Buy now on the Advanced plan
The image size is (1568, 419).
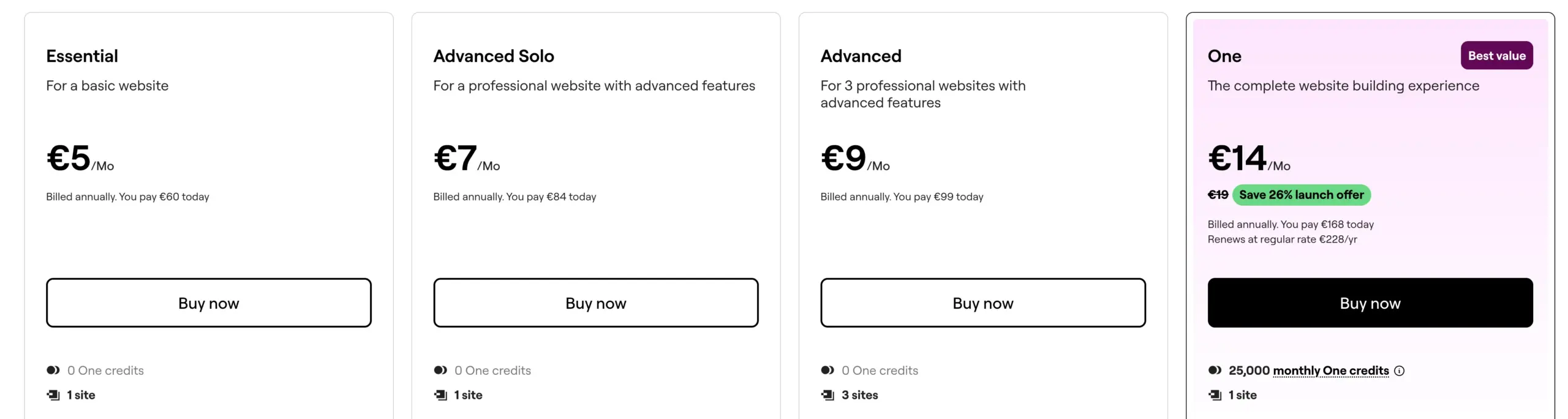tap(982, 303)
